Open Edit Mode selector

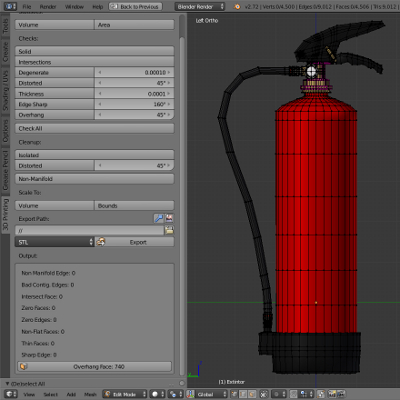125,394
